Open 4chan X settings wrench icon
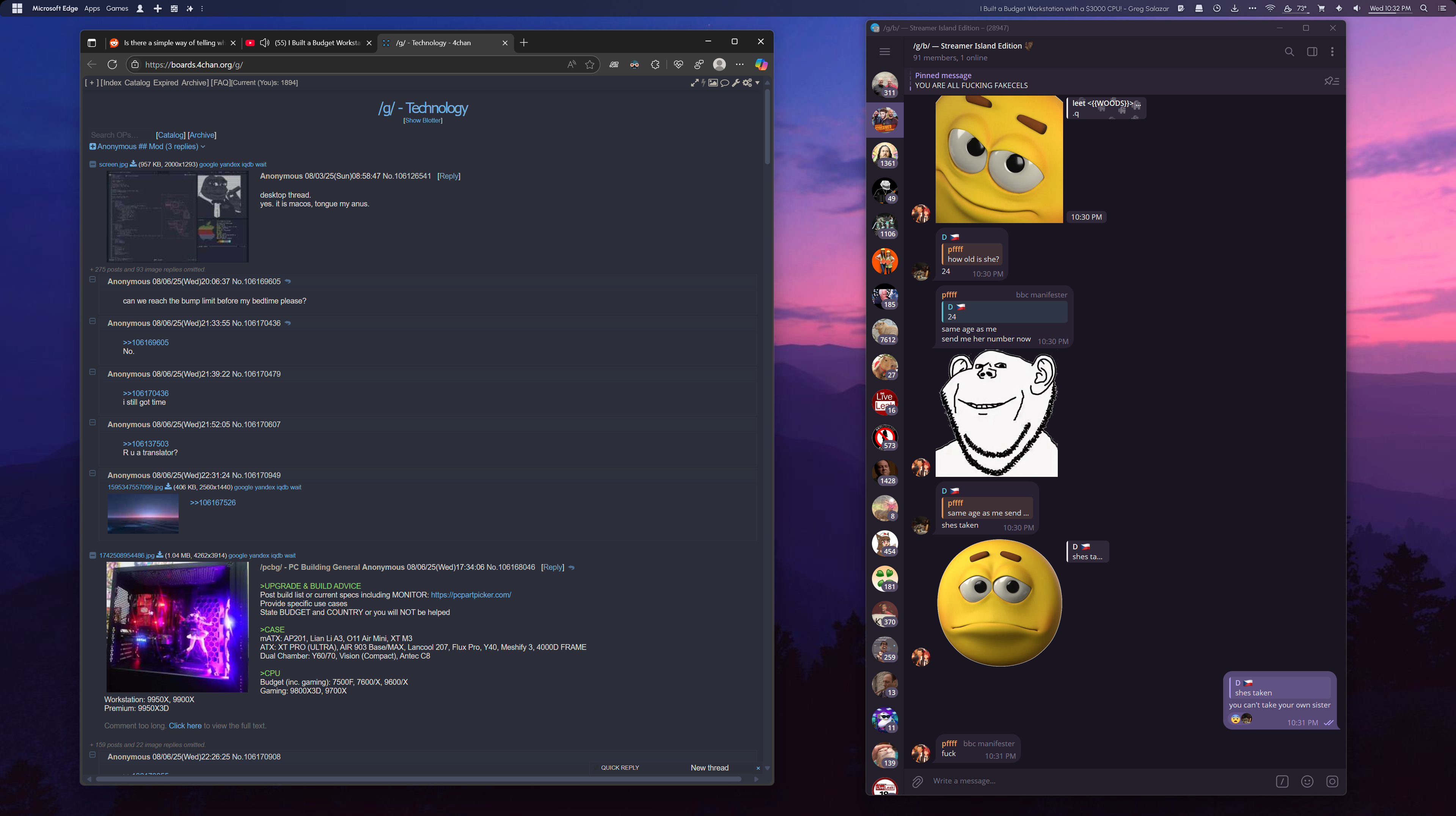 click(x=735, y=83)
